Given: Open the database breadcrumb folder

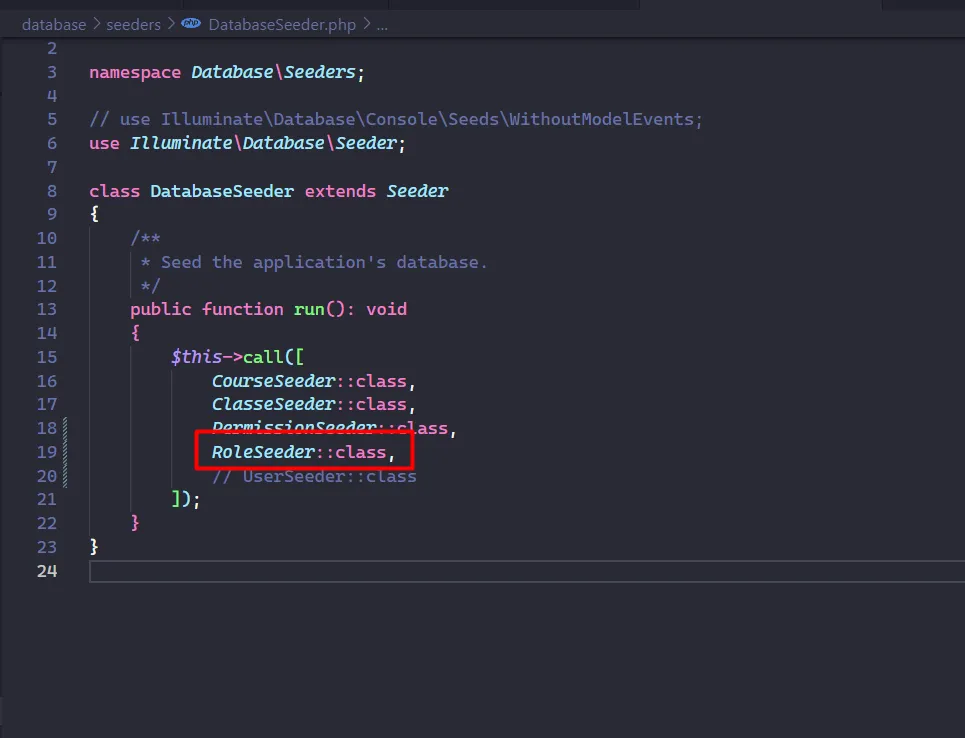Looking at the screenshot, I should pos(54,24).
